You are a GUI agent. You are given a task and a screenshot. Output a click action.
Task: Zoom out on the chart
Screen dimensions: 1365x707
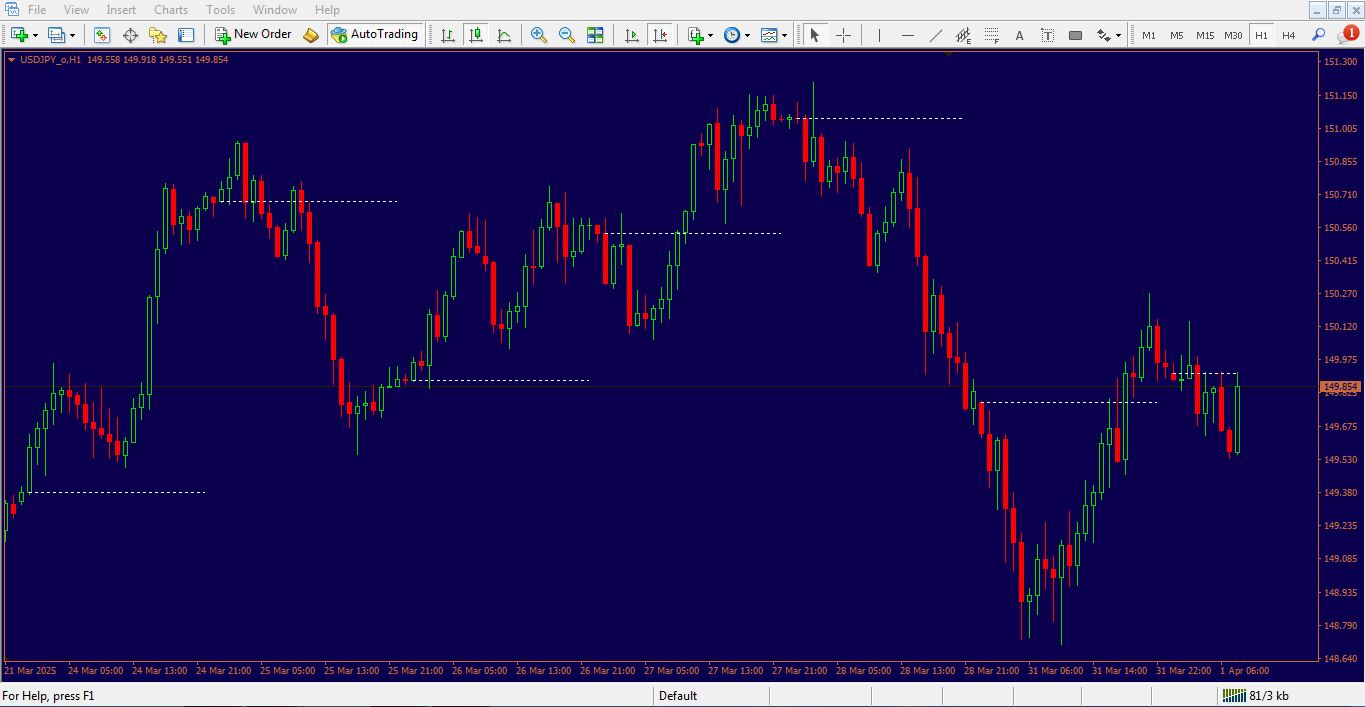click(x=567, y=35)
